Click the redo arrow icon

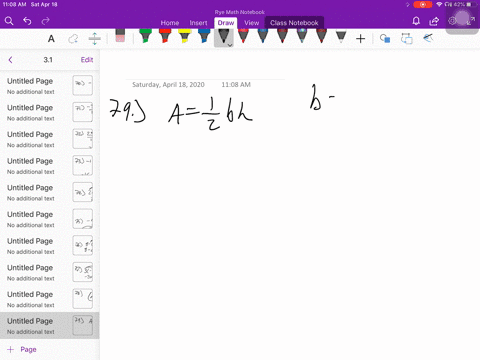(45, 21)
